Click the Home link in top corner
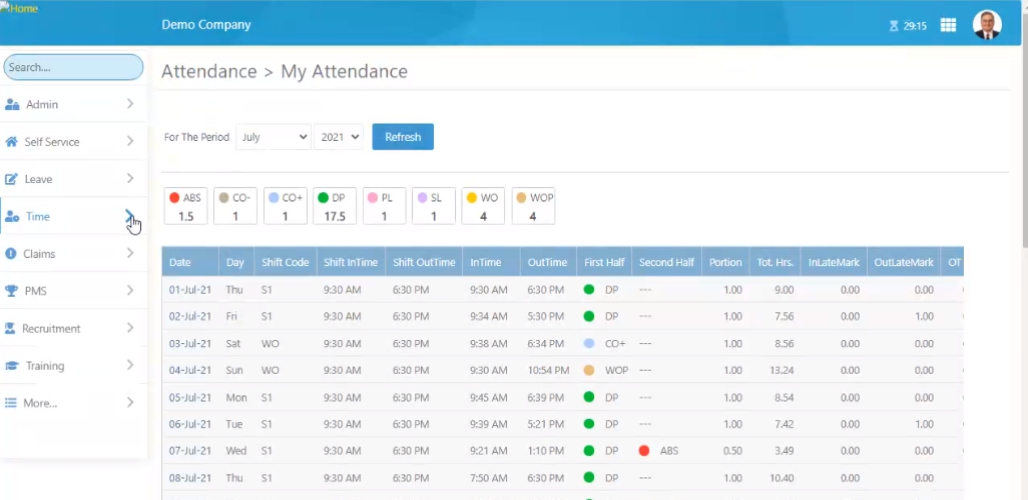Viewport: 1028px width, 500px height. pyautogui.click(x=19, y=8)
